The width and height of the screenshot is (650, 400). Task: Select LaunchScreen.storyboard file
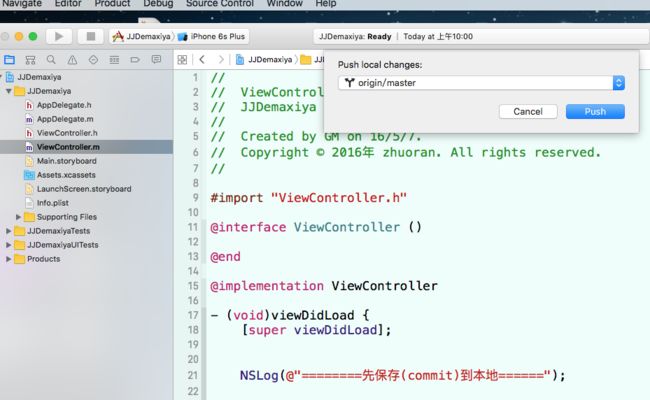pyautogui.click(x=84, y=189)
